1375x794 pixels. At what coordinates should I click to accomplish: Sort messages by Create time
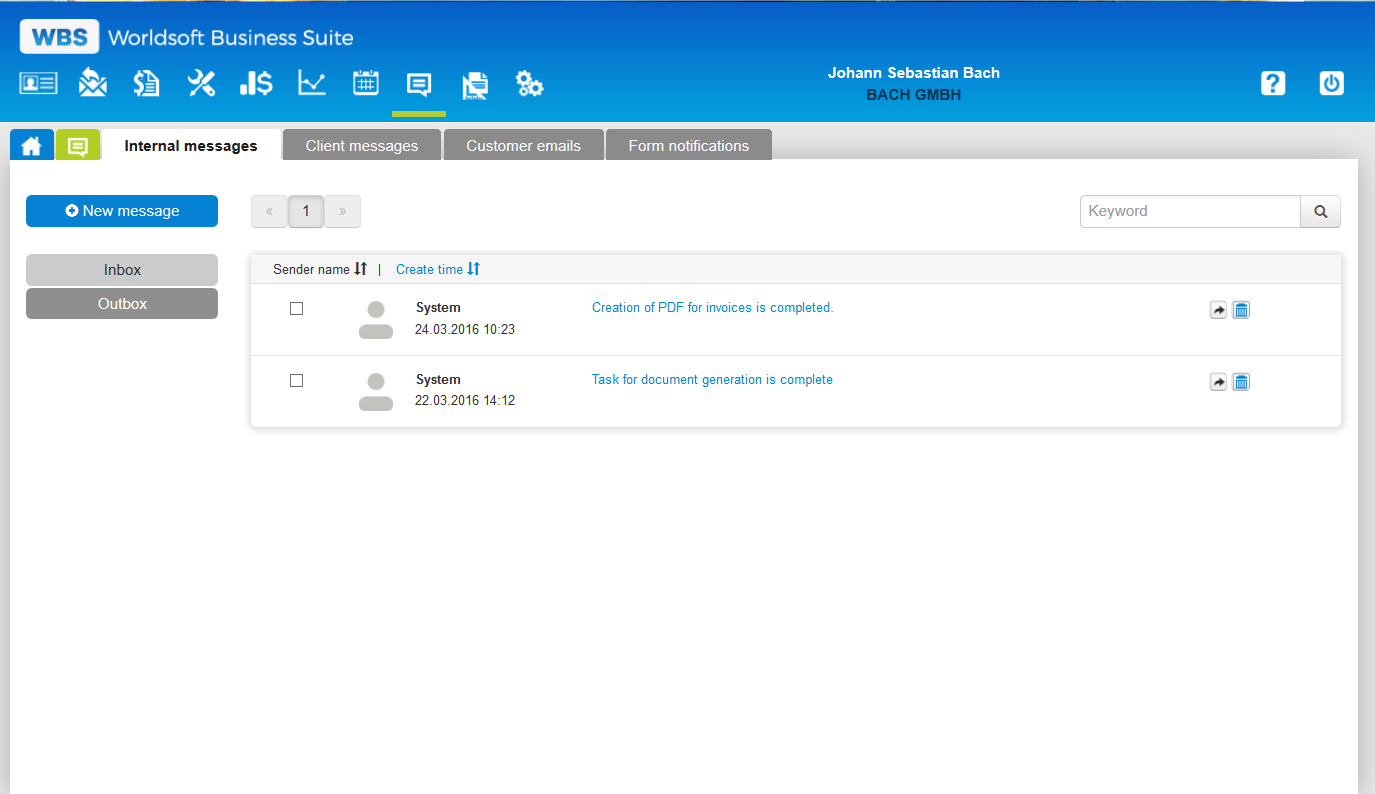[438, 269]
